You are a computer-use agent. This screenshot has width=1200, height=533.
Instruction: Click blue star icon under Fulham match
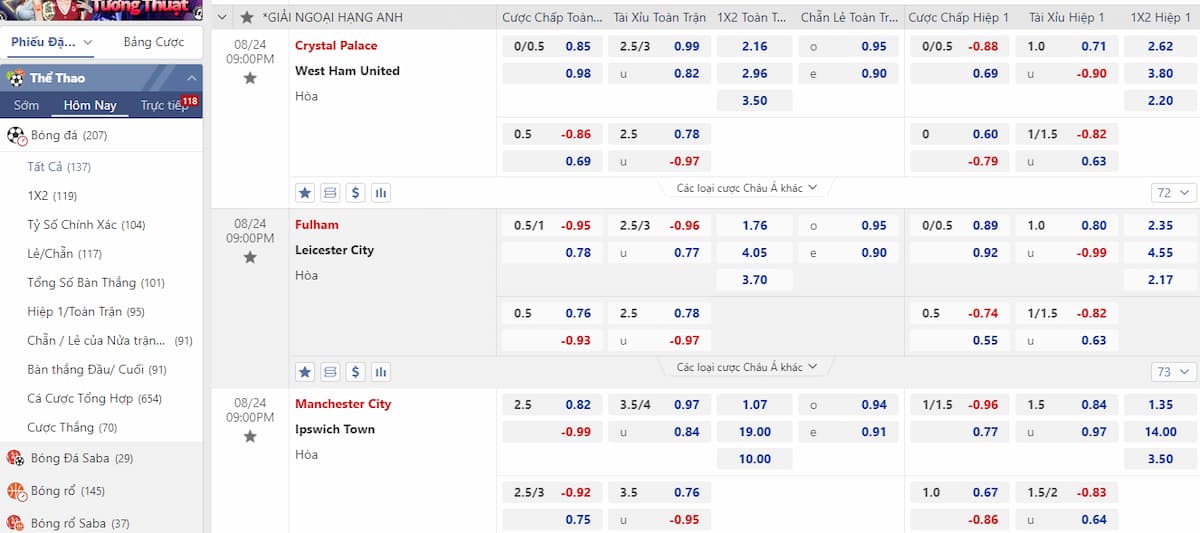(x=305, y=372)
